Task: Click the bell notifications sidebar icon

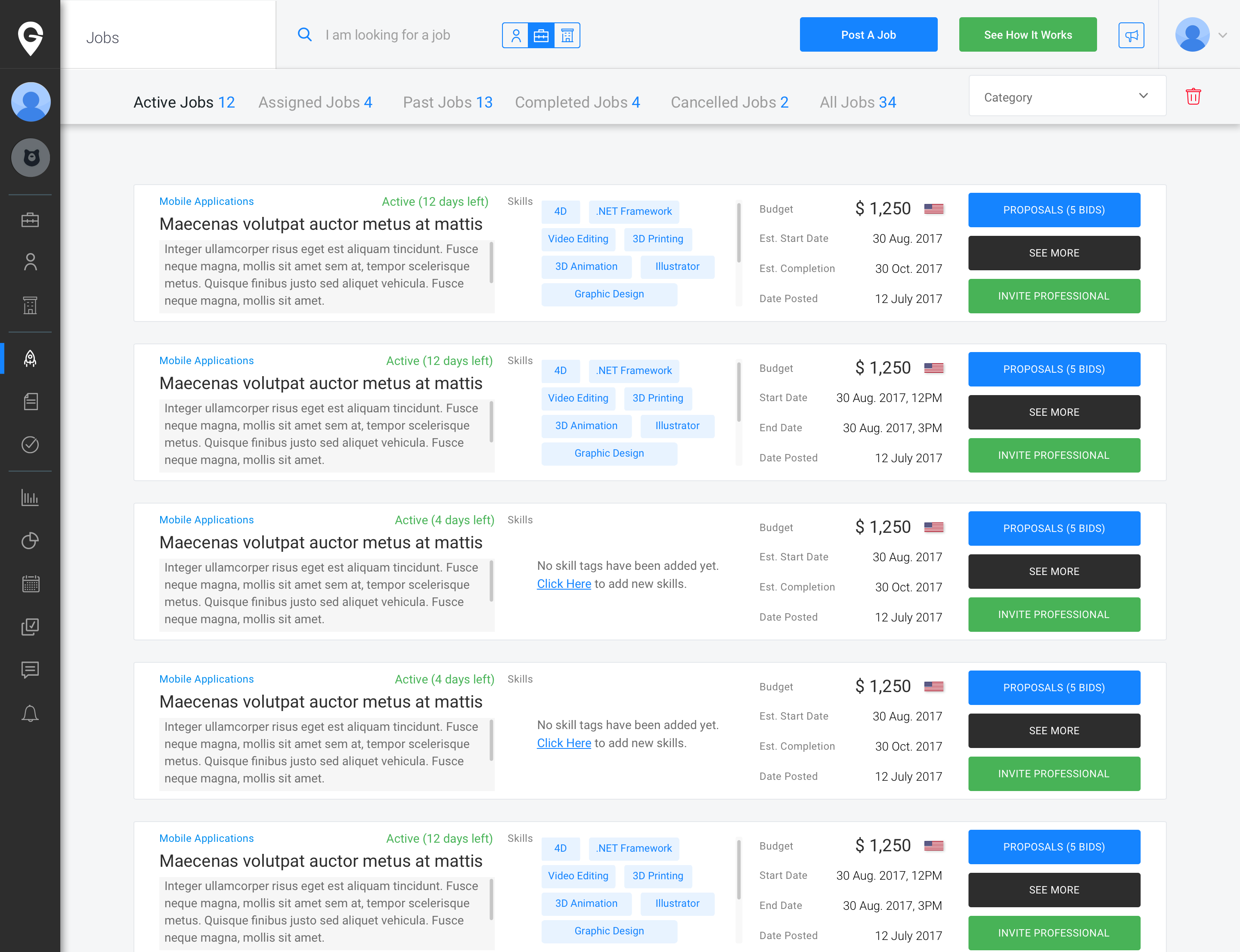Action: click(x=30, y=713)
